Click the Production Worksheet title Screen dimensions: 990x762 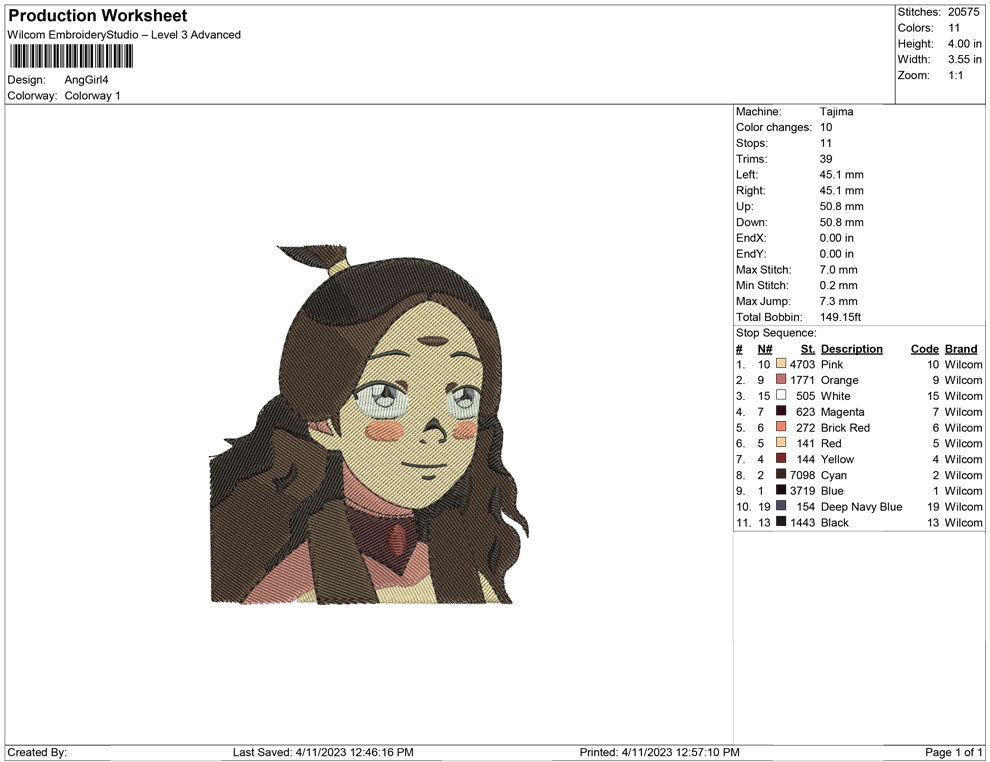coord(98,15)
